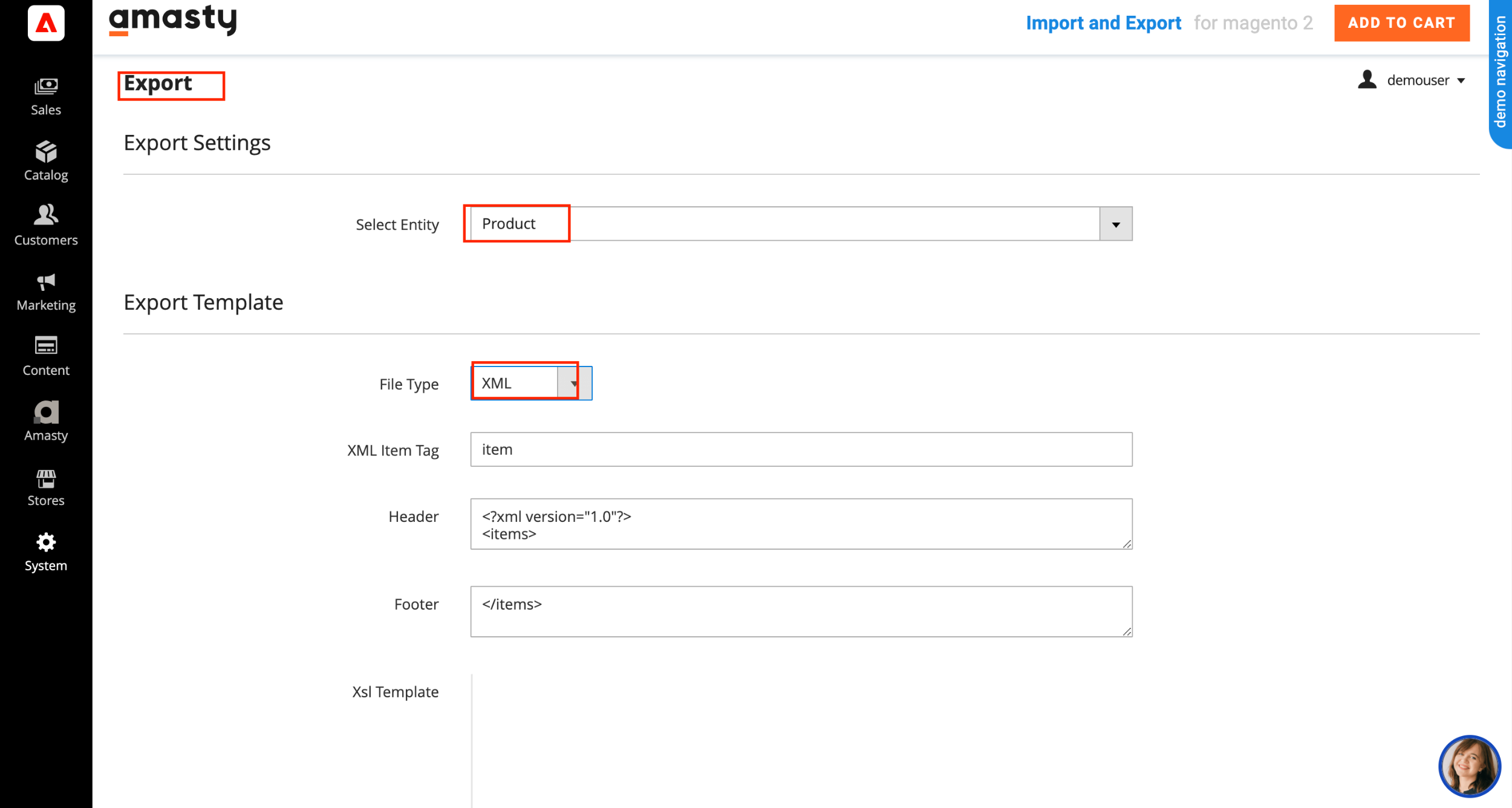Click the ADD TO CART button

(1402, 23)
